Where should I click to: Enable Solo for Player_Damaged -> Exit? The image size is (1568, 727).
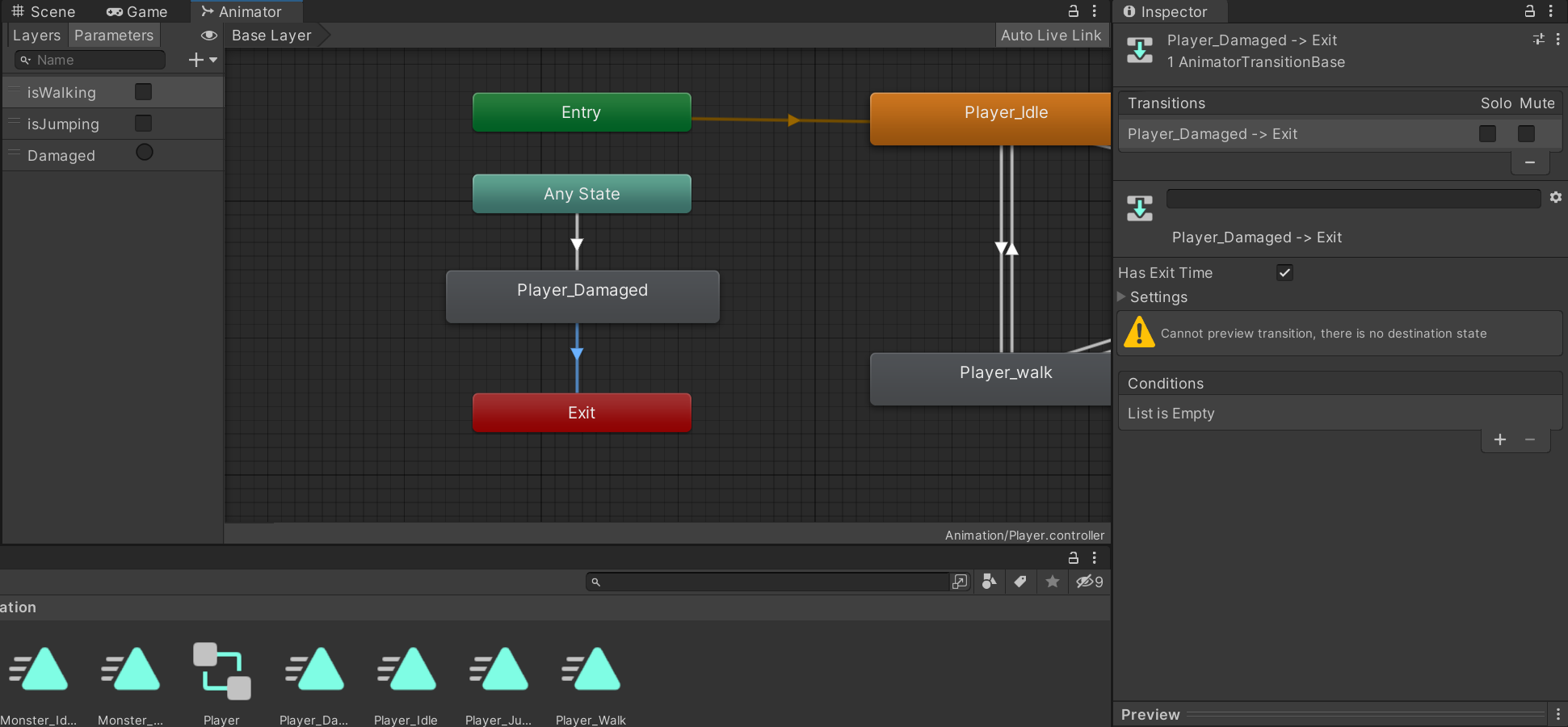click(1487, 133)
